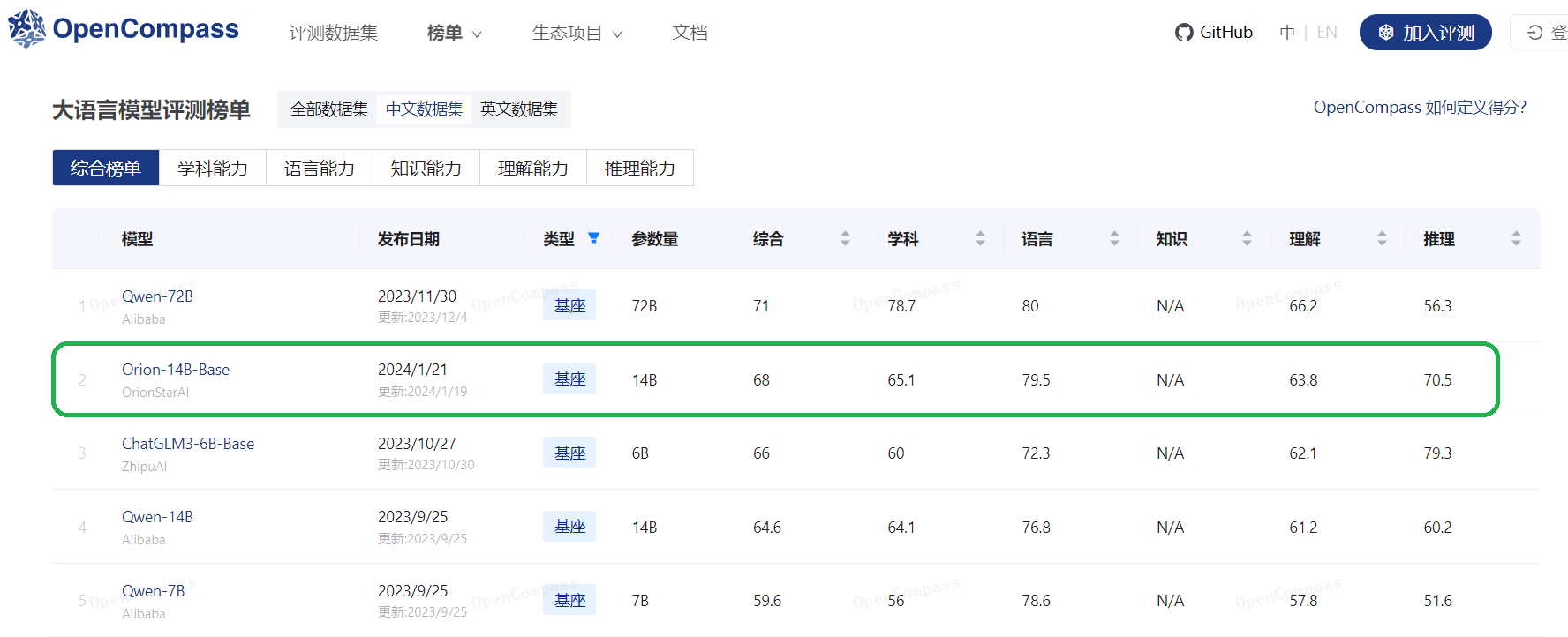
Task: Click the 加入评测 button
Action: coord(1425,33)
